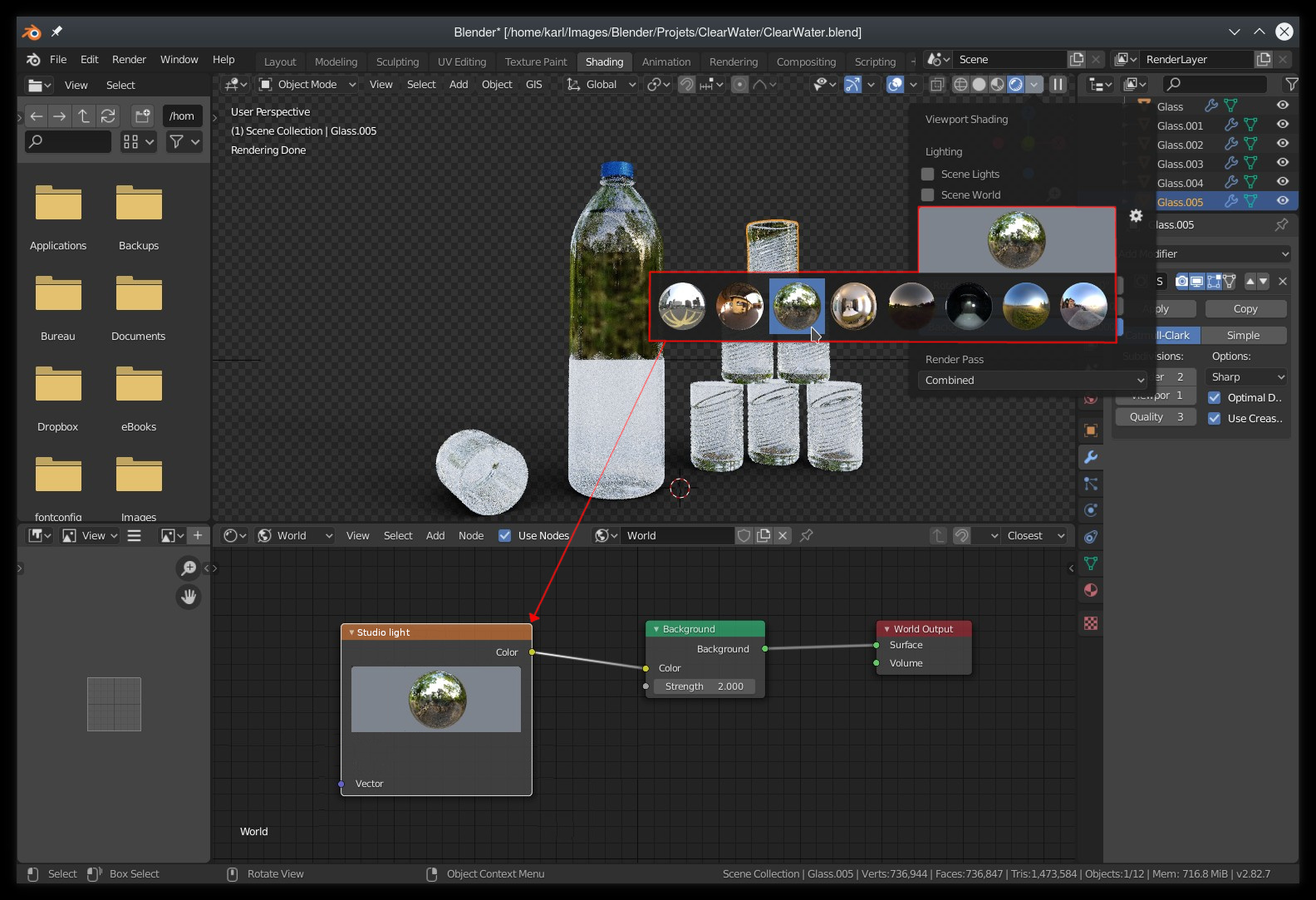Open the Material properties tab

point(1091,590)
